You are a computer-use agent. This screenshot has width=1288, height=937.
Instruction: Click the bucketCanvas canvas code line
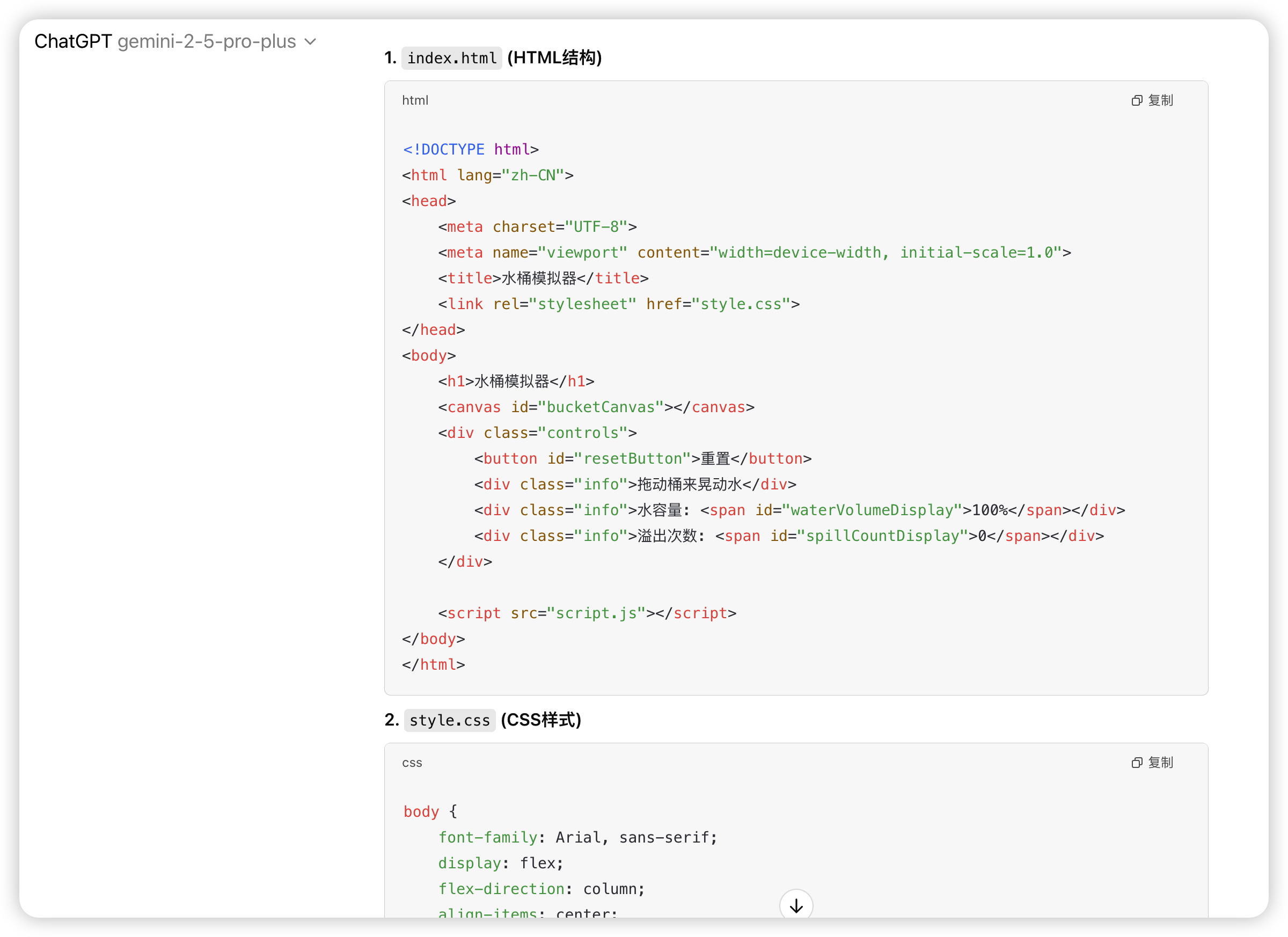pyautogui.click(x=596, y=407)
